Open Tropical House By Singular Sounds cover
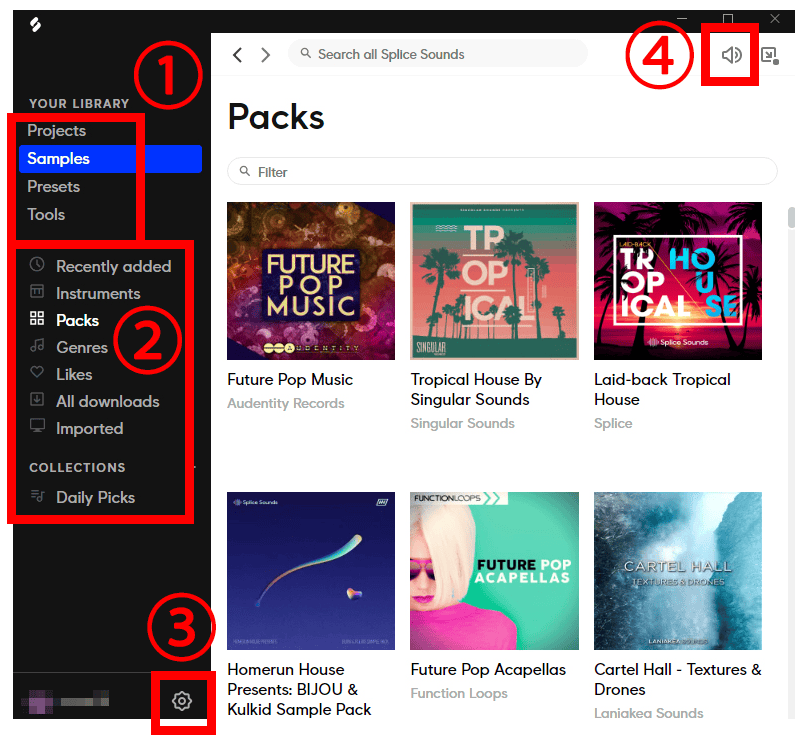Viewport: 808px width, 751px height. click(x=494, y=281)
